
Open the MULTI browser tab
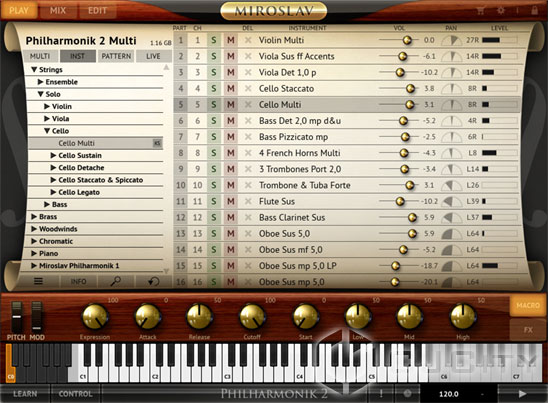pyautogui.click(x=40, y=56)
